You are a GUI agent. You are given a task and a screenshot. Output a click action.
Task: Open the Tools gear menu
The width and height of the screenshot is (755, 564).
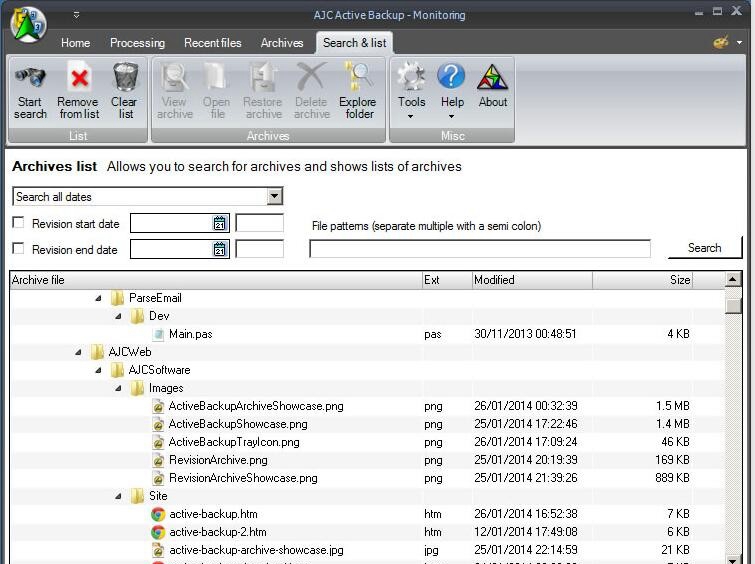(412, 77)
